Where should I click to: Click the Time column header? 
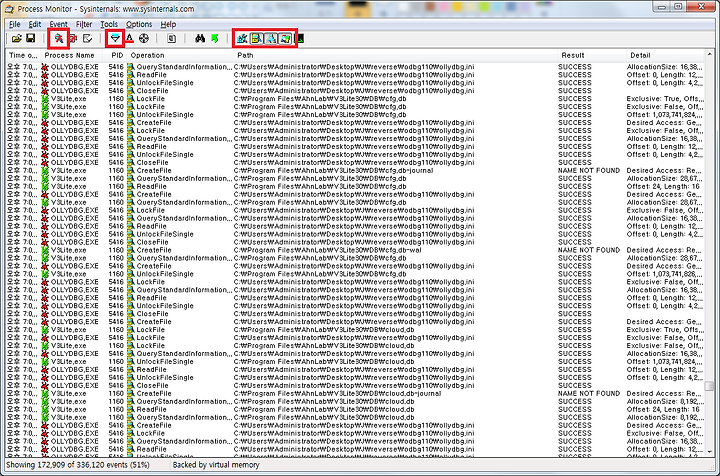(23, 55)
